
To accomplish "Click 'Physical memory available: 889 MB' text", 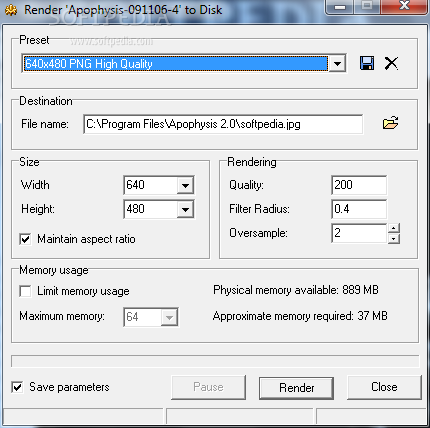I will (x=296, y=290).
